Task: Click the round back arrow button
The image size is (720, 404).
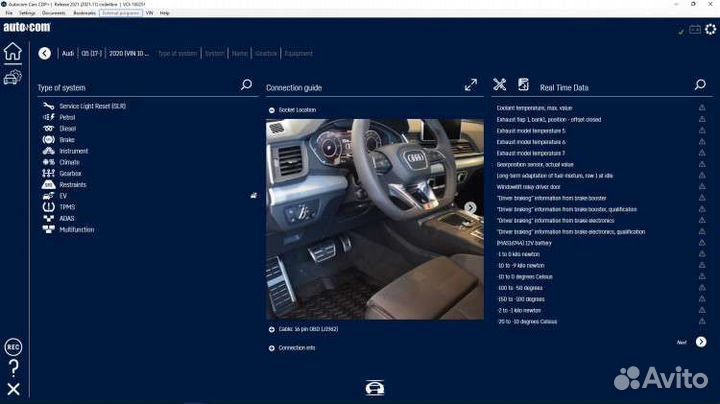Action: pos(45,53)
